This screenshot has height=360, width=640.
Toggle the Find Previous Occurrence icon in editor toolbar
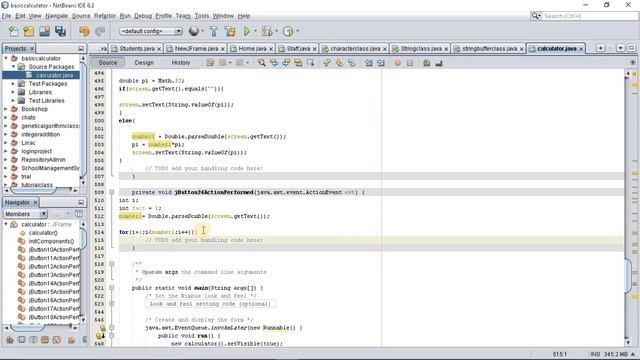coord(274,63)
